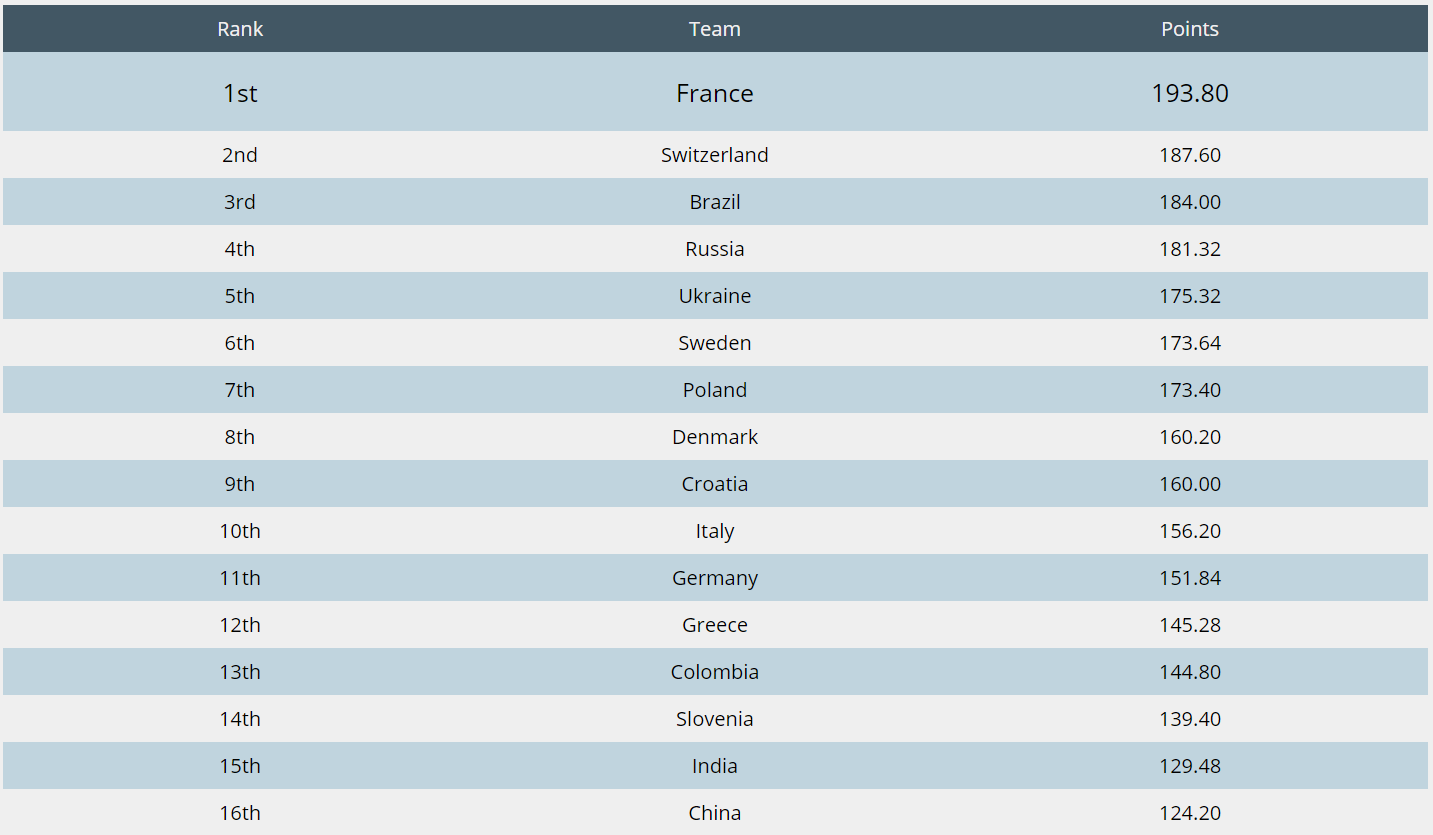Click the Germany team name
Screen dimensions: 1433x835
715,578
